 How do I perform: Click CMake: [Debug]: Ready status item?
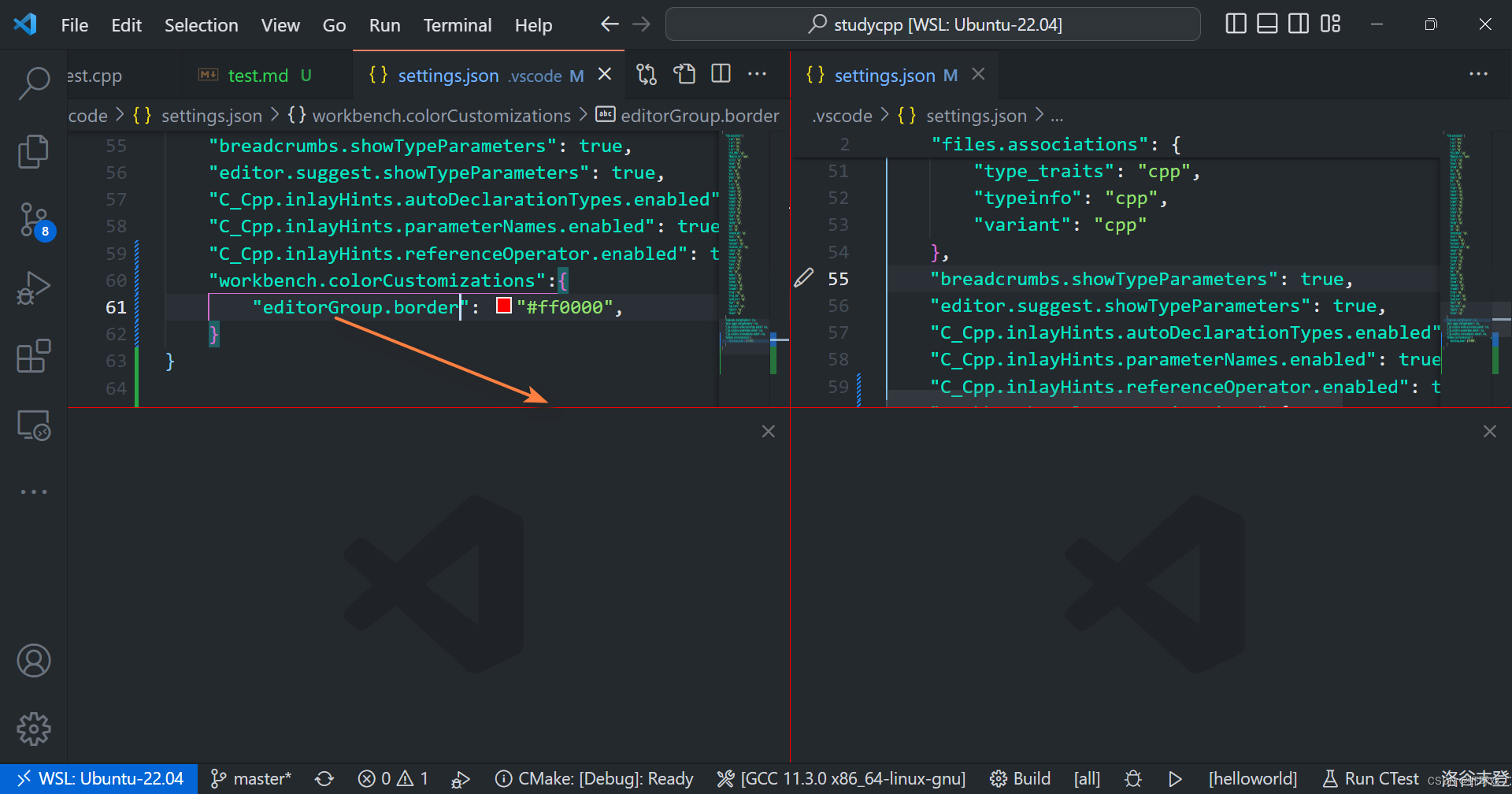pos(595,779)
